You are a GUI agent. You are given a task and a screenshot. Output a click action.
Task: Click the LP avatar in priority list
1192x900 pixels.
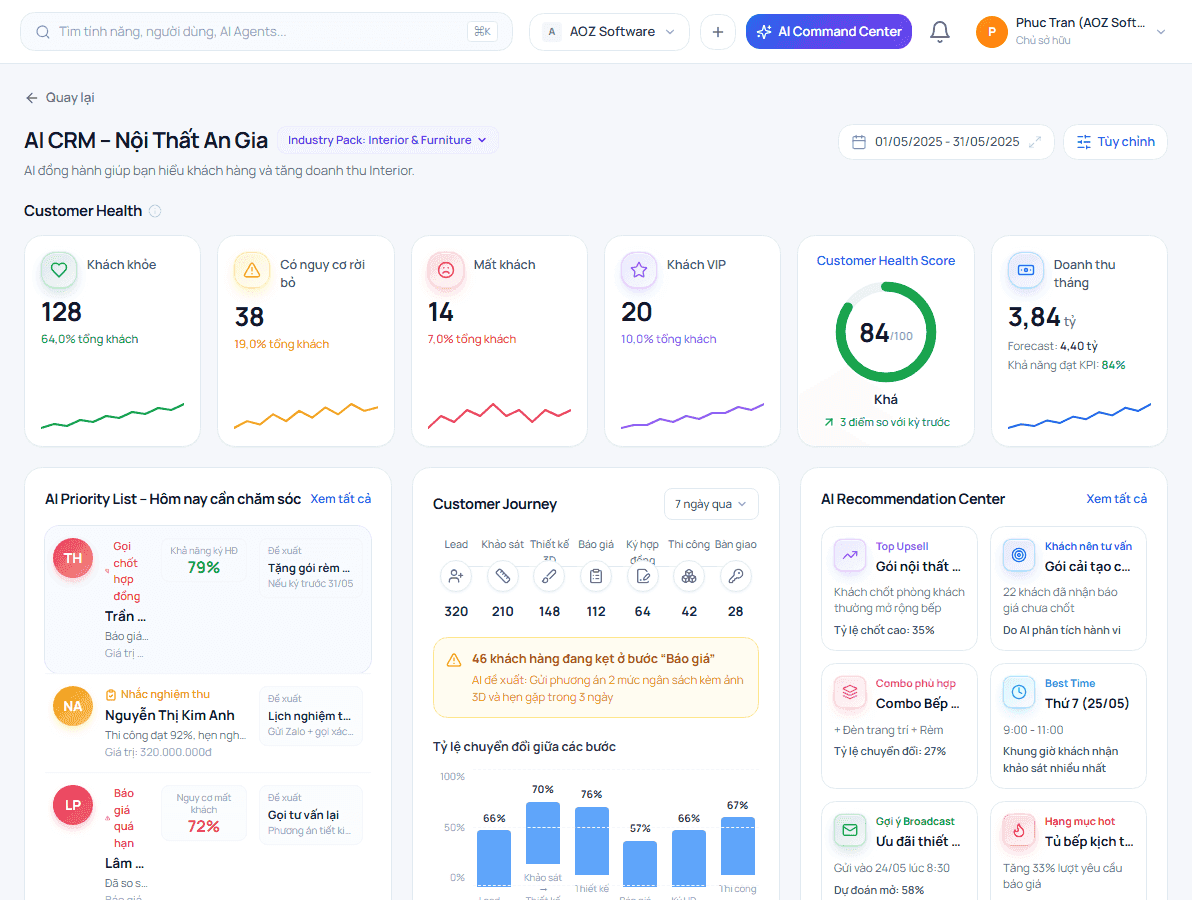[73, 805]
